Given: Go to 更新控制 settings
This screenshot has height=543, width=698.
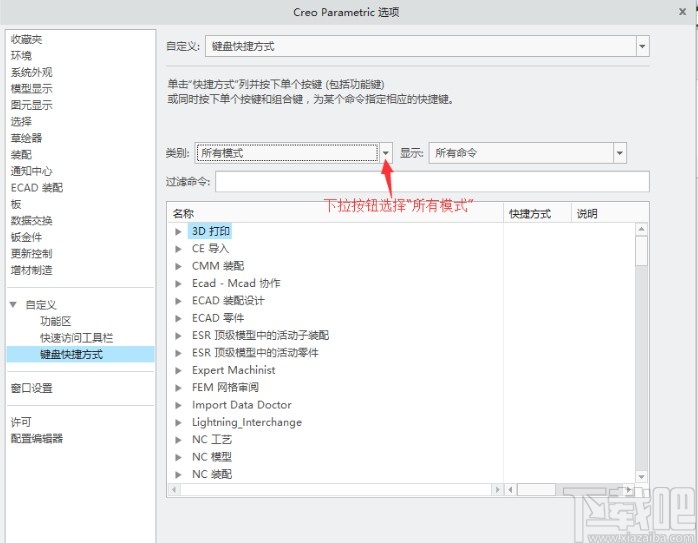Looking at the screenshot, I should click(31, 253).
